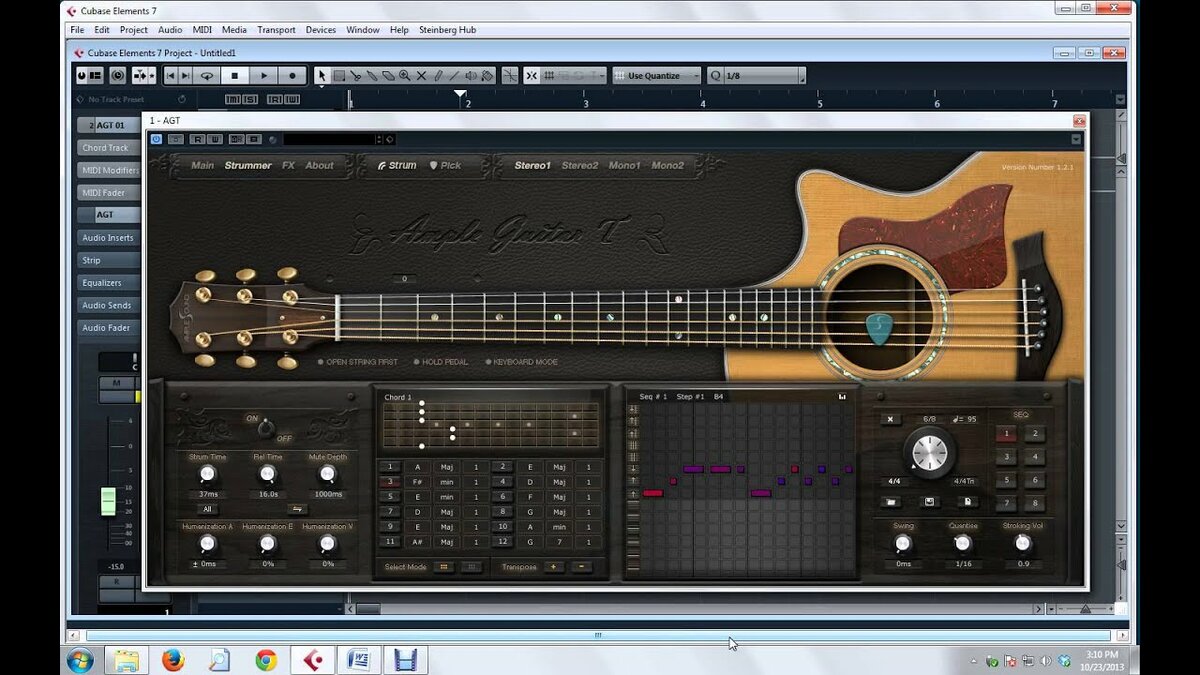Open Firefox from the Windows taskbar
1200x675 pixels.
(x=173, y=660)
